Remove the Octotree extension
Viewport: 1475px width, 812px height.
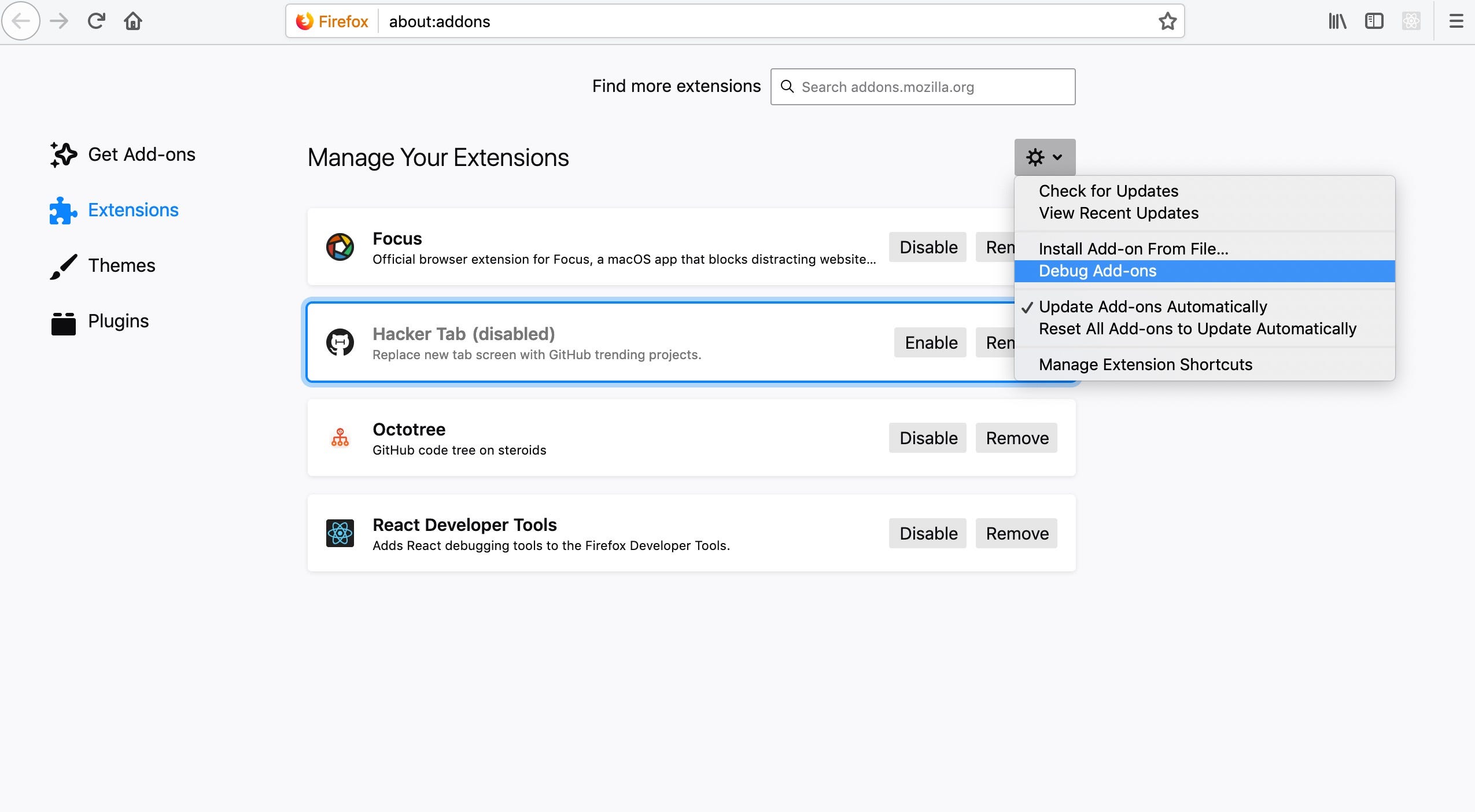click(1016, 438)
